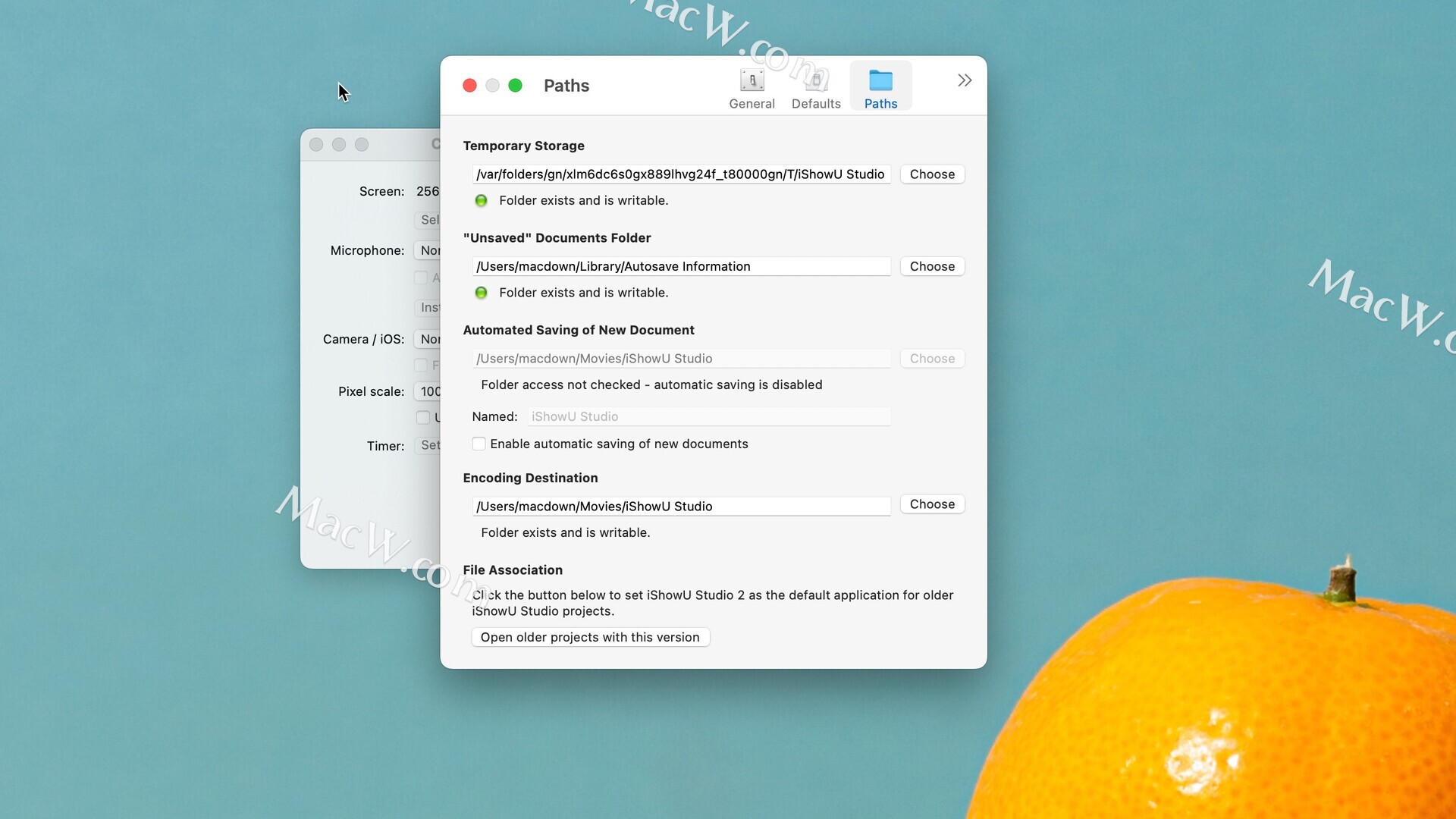1456x819 pixels.
Task: Show more toolbar items via double chevron
Action: pos(964,80)
